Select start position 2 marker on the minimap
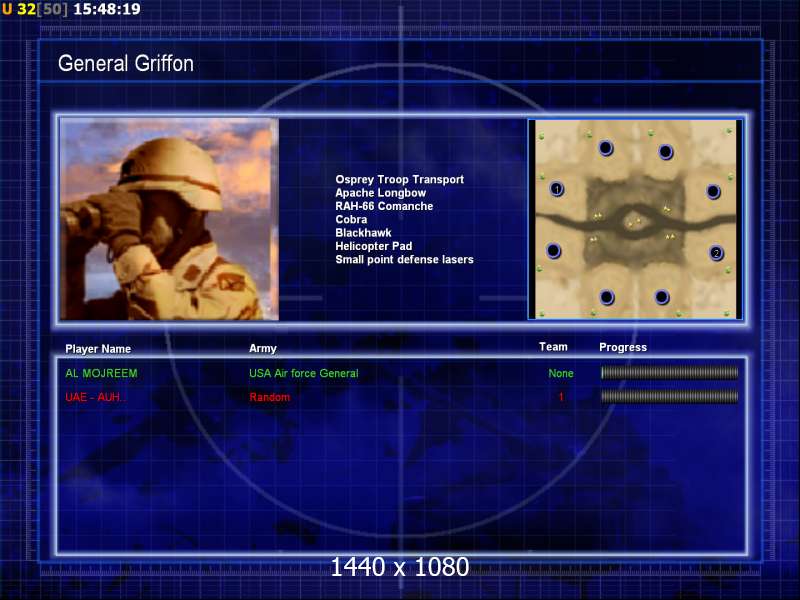The image size is (800, 600). pos(716,253)
